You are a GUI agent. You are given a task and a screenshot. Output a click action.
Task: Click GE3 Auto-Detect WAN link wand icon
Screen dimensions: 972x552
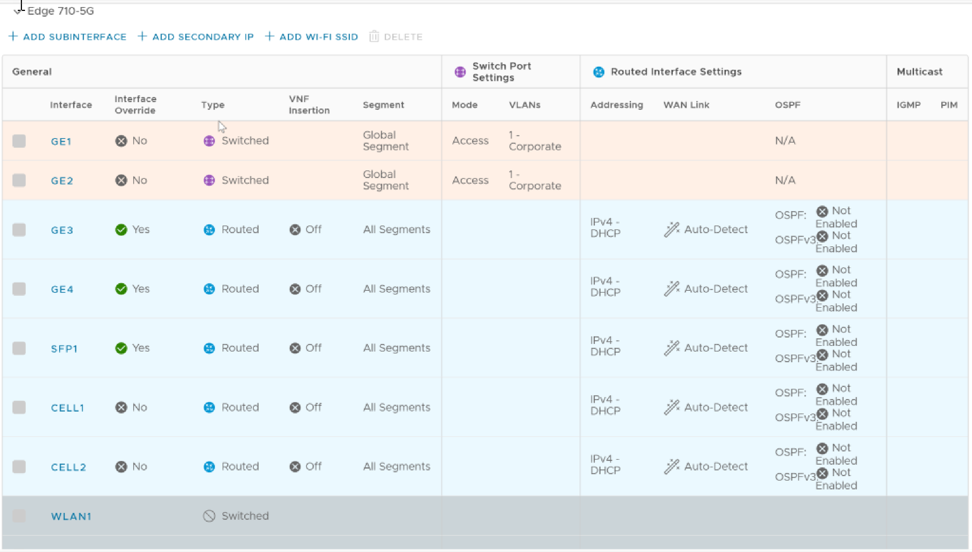point(671,230)
